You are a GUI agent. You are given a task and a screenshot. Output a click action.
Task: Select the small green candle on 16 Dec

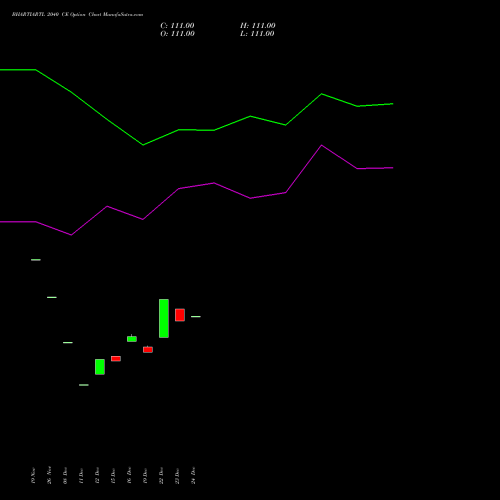(132, 339)
